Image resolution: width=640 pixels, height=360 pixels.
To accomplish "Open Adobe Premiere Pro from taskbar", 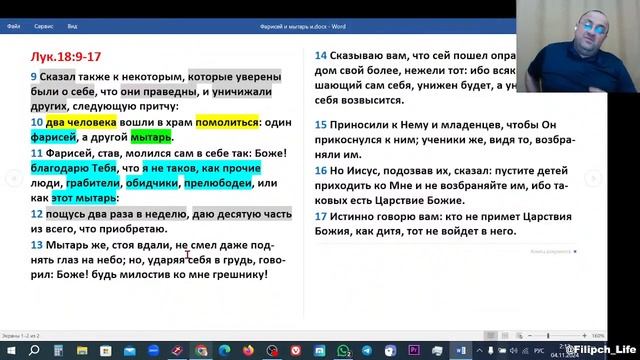I will point(414,351).
